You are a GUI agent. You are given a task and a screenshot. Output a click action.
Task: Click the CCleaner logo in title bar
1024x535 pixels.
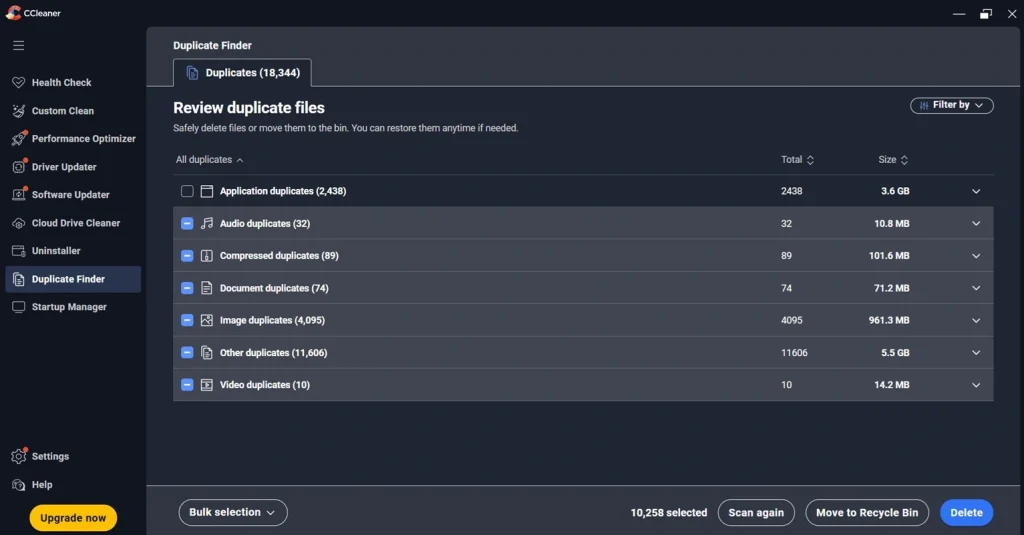click(13, 12)
